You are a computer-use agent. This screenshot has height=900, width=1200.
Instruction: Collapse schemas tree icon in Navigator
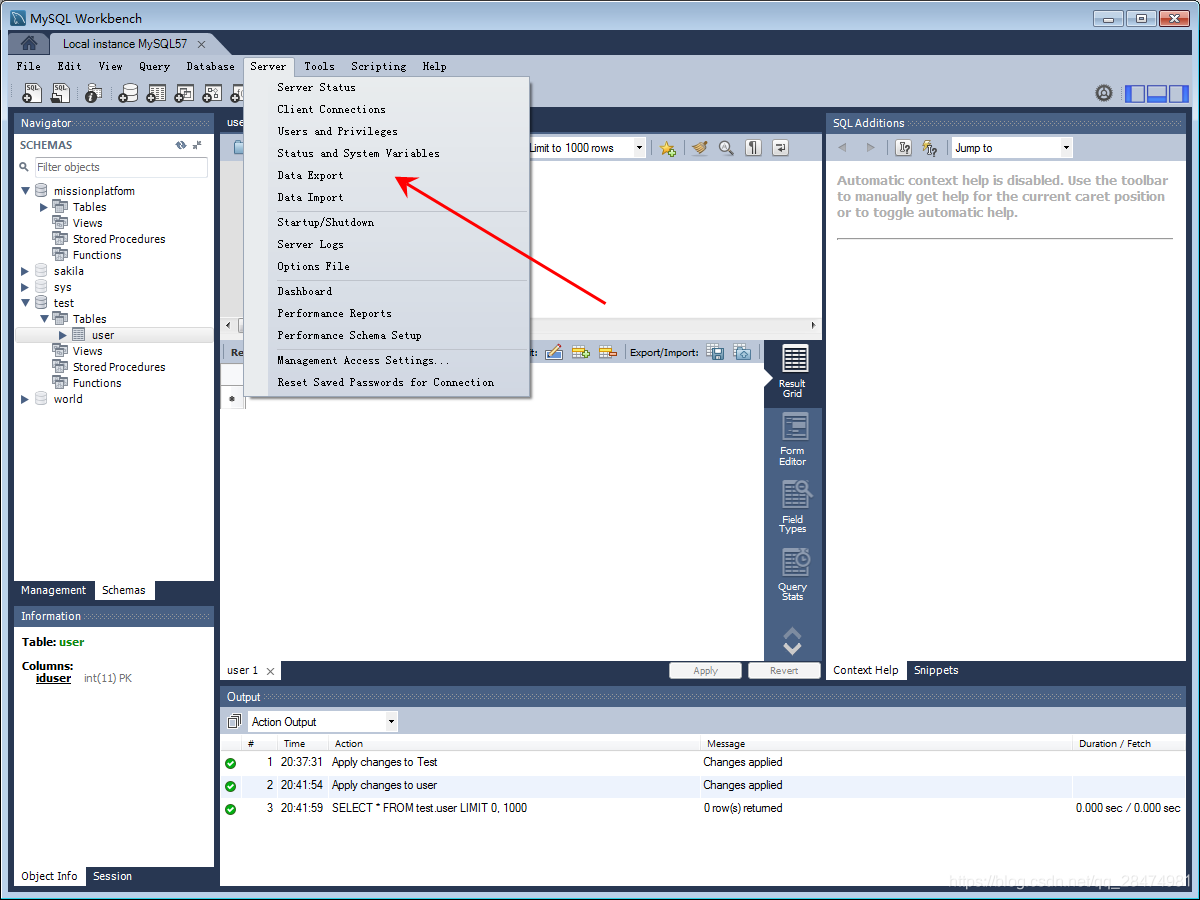[x=197, y=145]
